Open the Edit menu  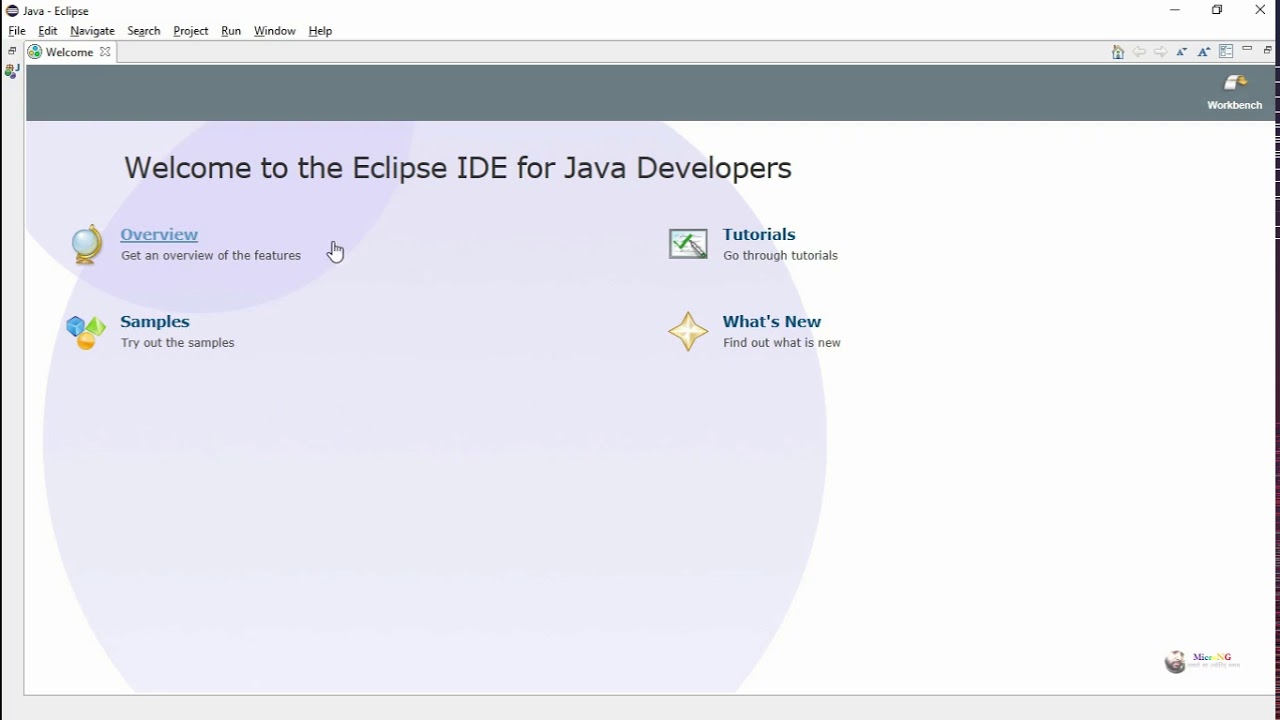click(48, 31)
